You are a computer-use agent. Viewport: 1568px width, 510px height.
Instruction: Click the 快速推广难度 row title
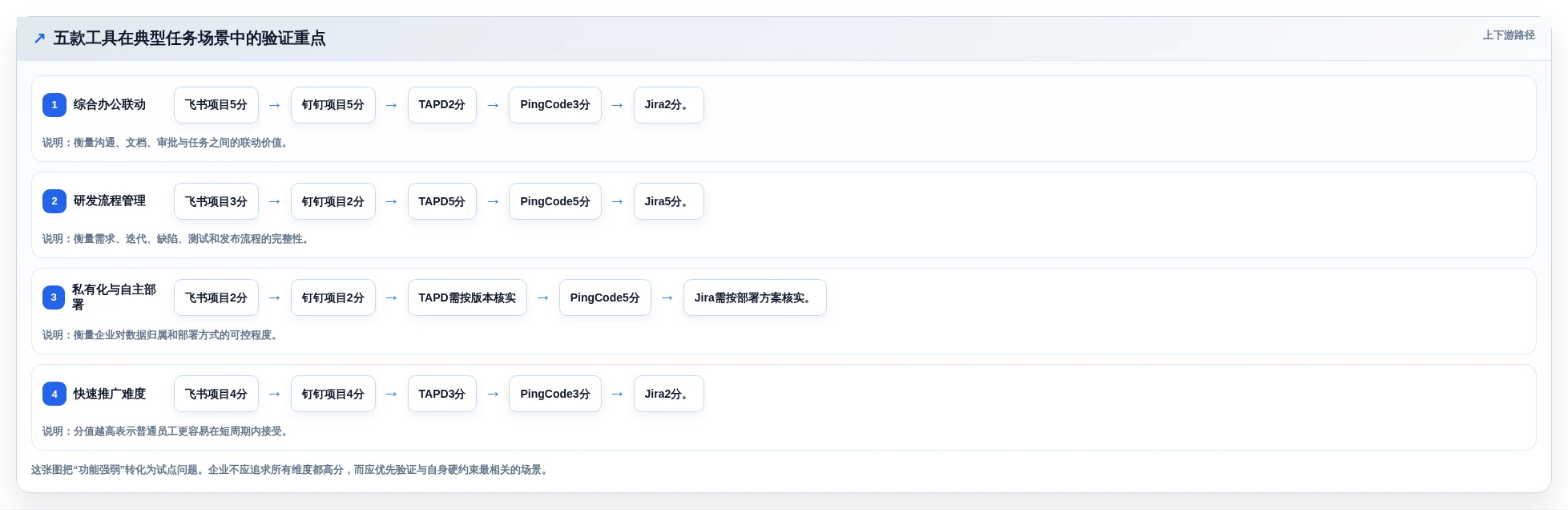point(110,394)
